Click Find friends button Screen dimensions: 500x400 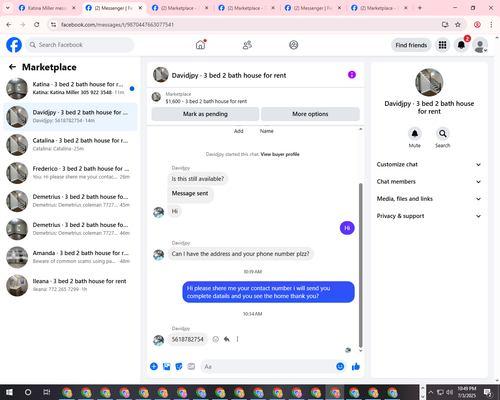click(x=411, y=45)
